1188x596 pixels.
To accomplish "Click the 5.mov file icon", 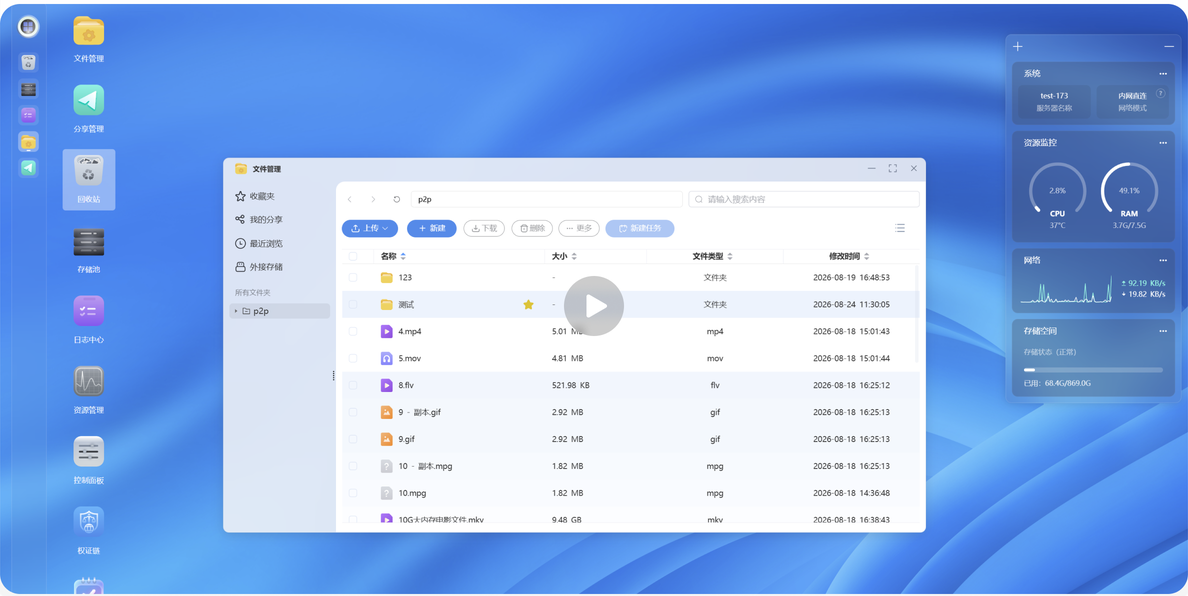I will click(x=386, y=358).
